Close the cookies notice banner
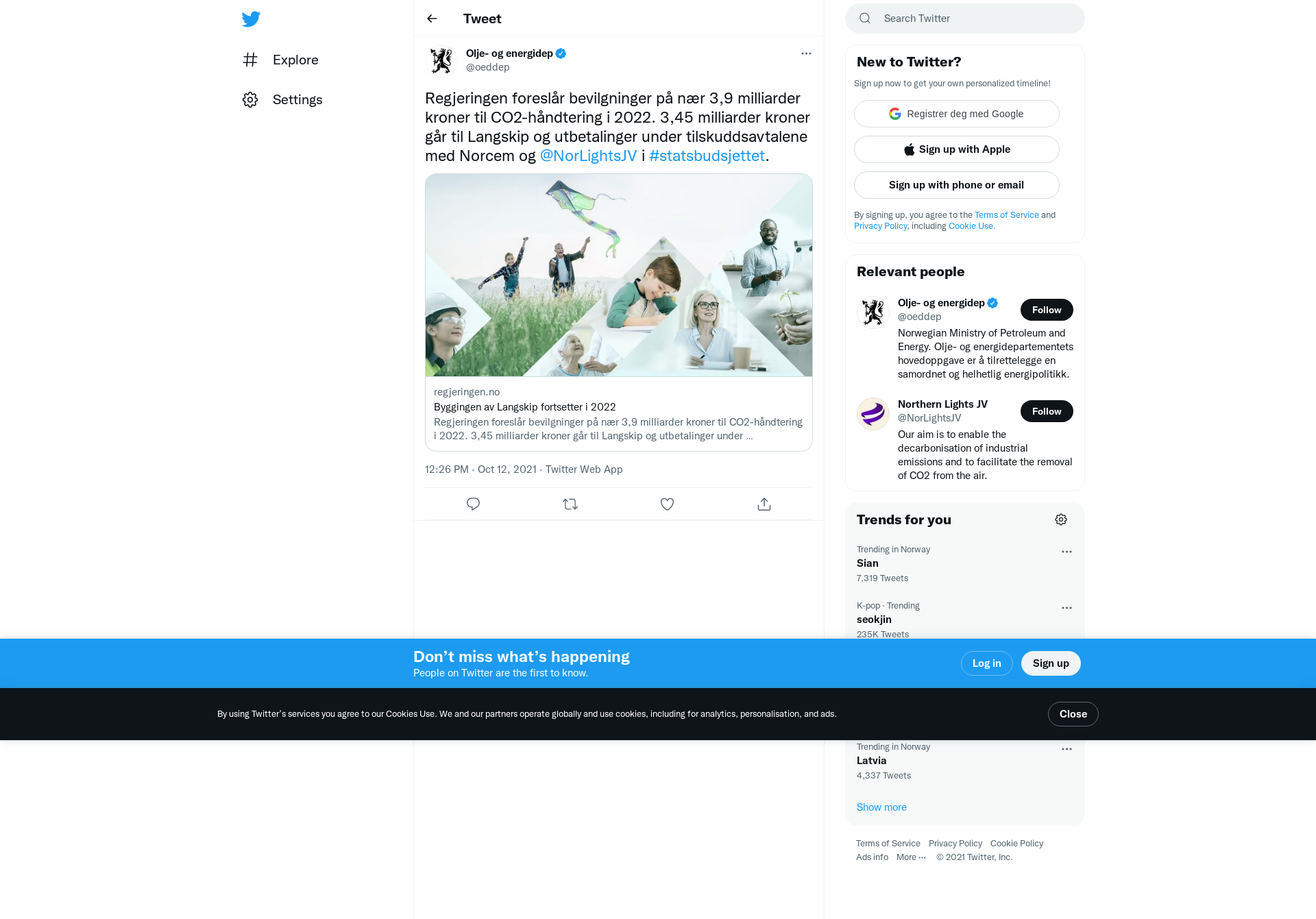Screen dimensions: 1316x919 click(1073, 714)
